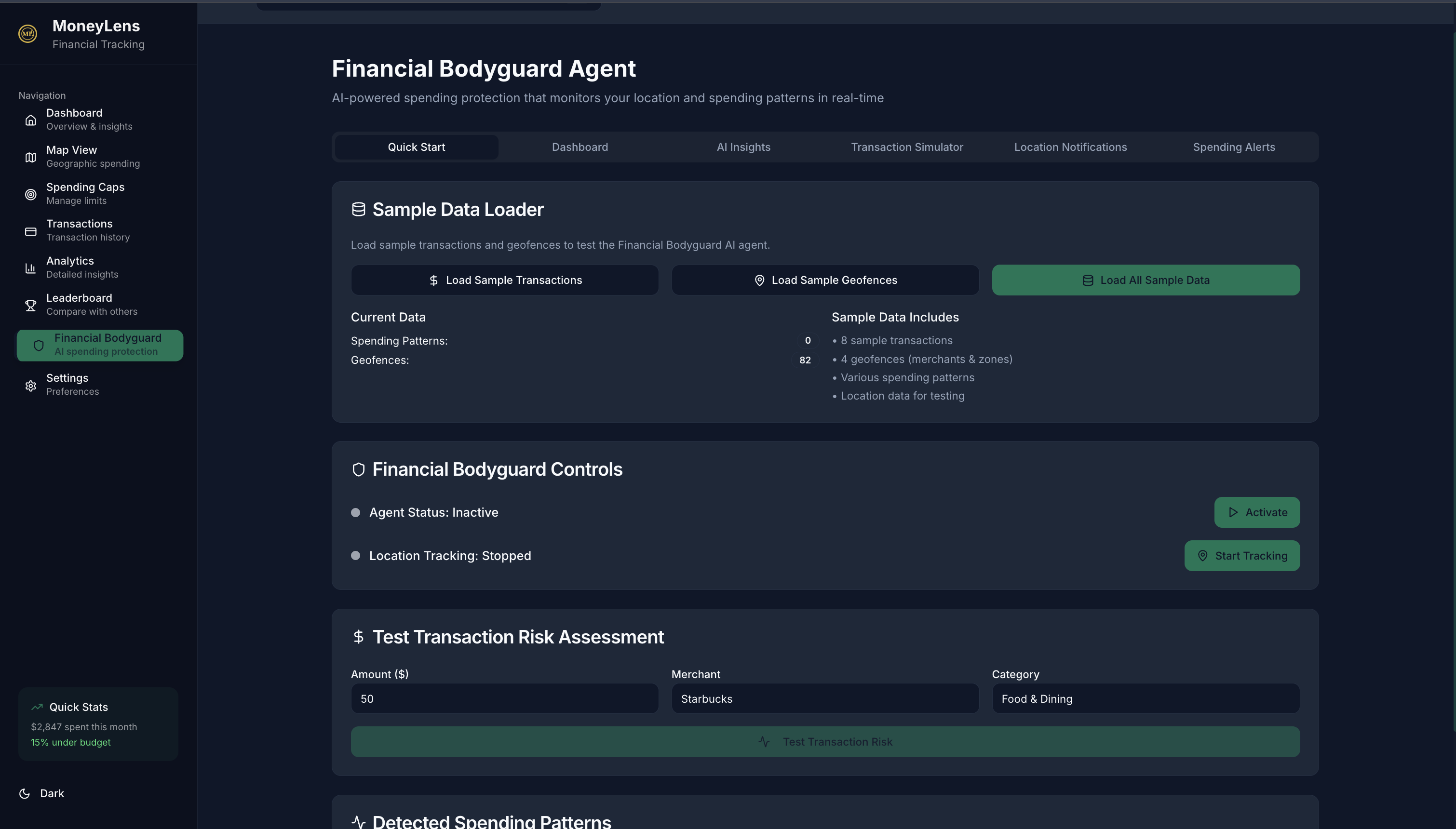The image size is (1456, 829).
Task: Click the Analytics bar chart icon
Action: click(31, 268)
